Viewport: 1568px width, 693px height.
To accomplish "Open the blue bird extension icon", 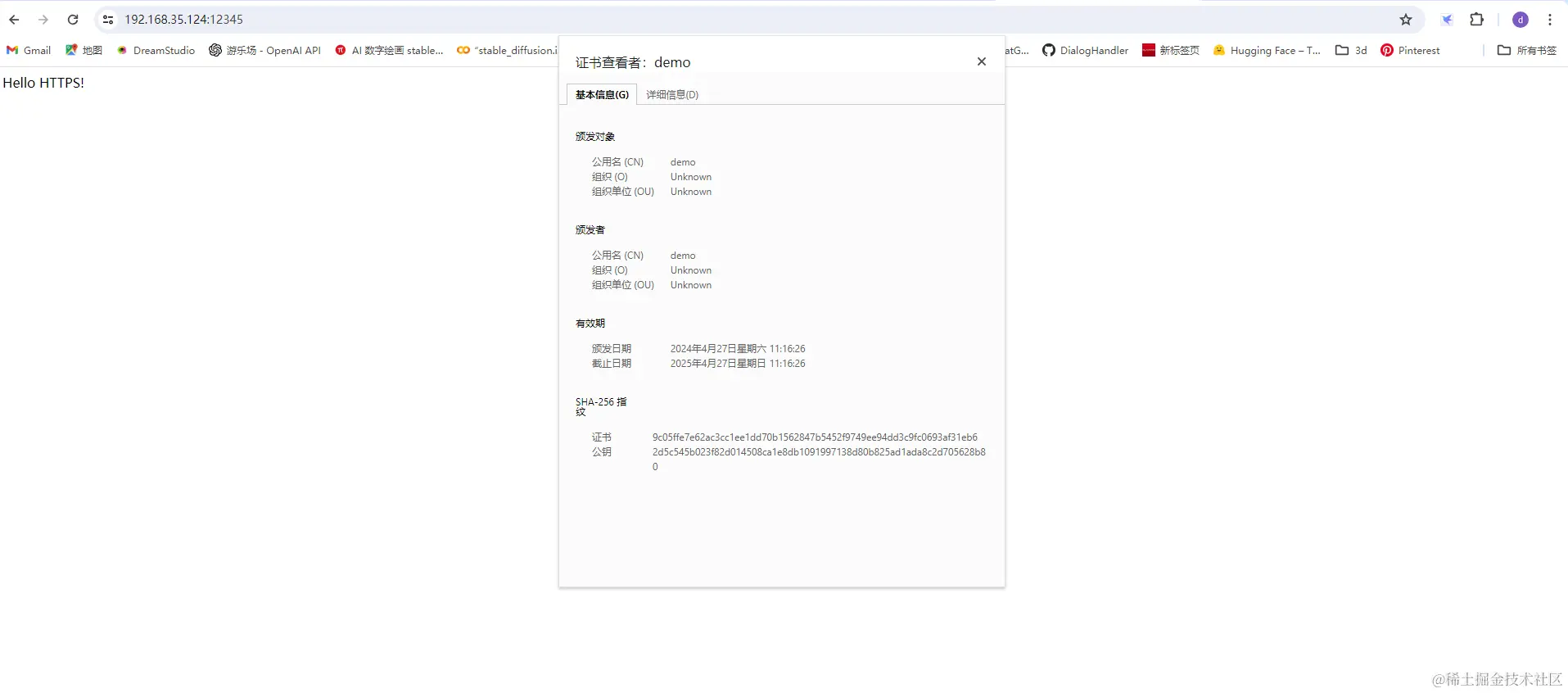I will [1447, 20].
